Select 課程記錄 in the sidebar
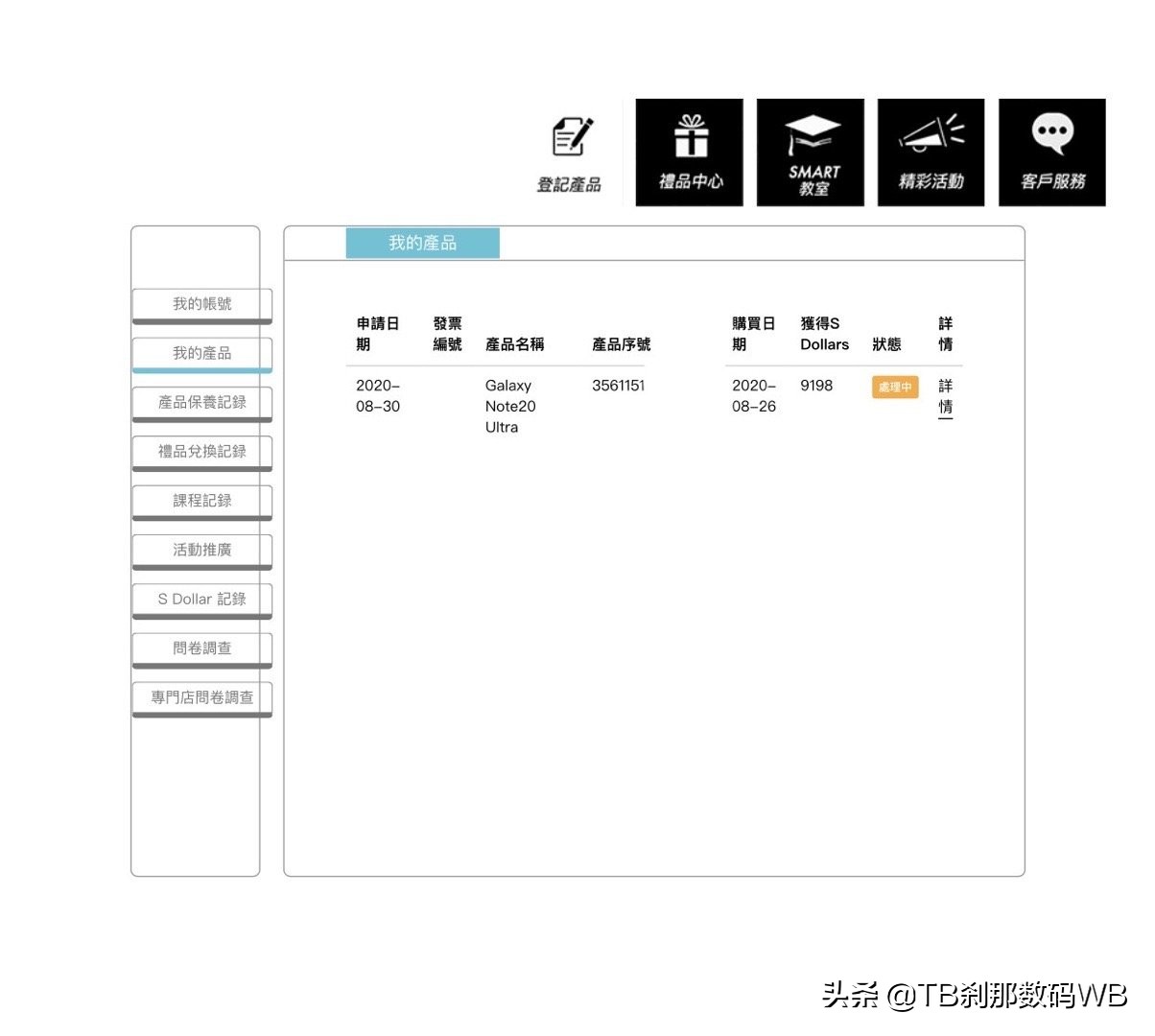Viewport: 1155px width, 1036px height. (200, 501)
